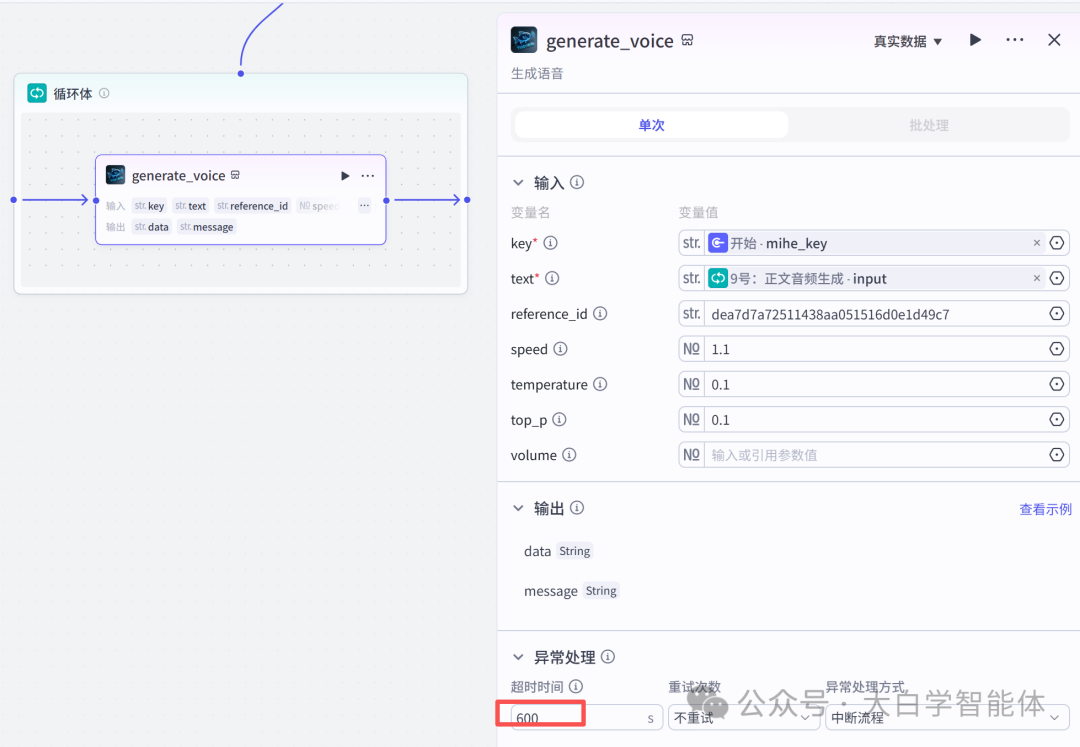The image size is (1080, 747).
Task: Run the generate_voice node on canvas
Action: pos(345,176)
